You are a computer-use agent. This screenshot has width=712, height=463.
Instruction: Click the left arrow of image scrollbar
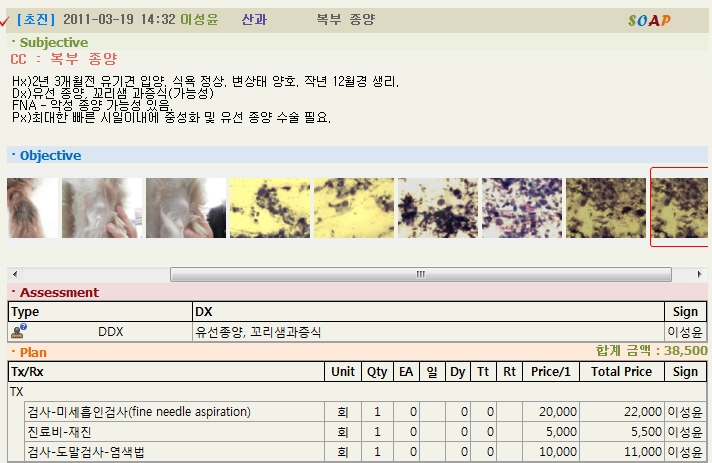(15, 274)
